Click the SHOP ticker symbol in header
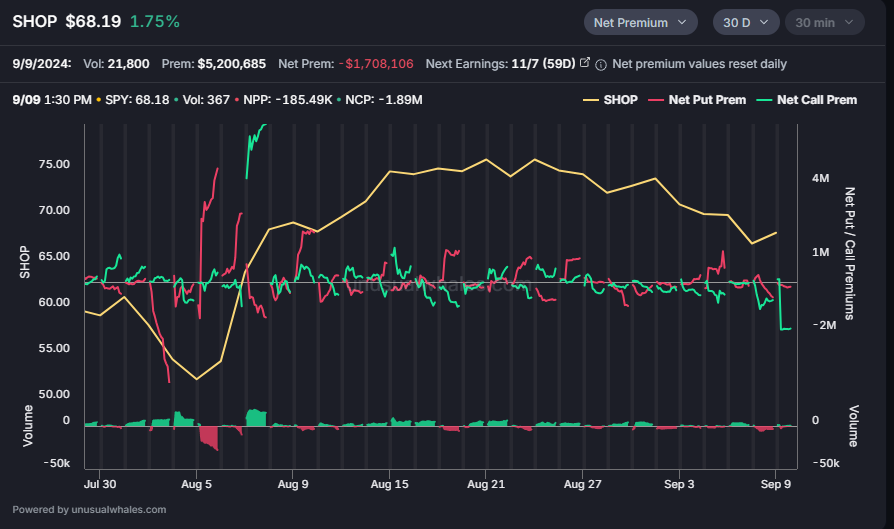 click(35, 22)
